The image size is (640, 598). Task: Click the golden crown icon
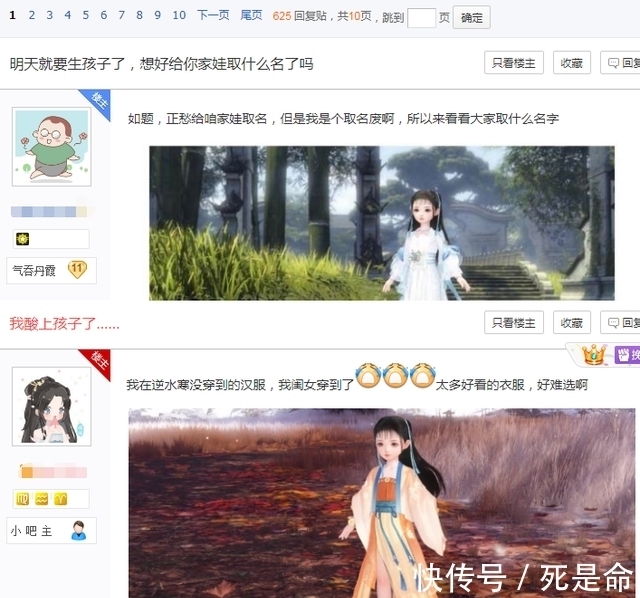coord(593,354)
